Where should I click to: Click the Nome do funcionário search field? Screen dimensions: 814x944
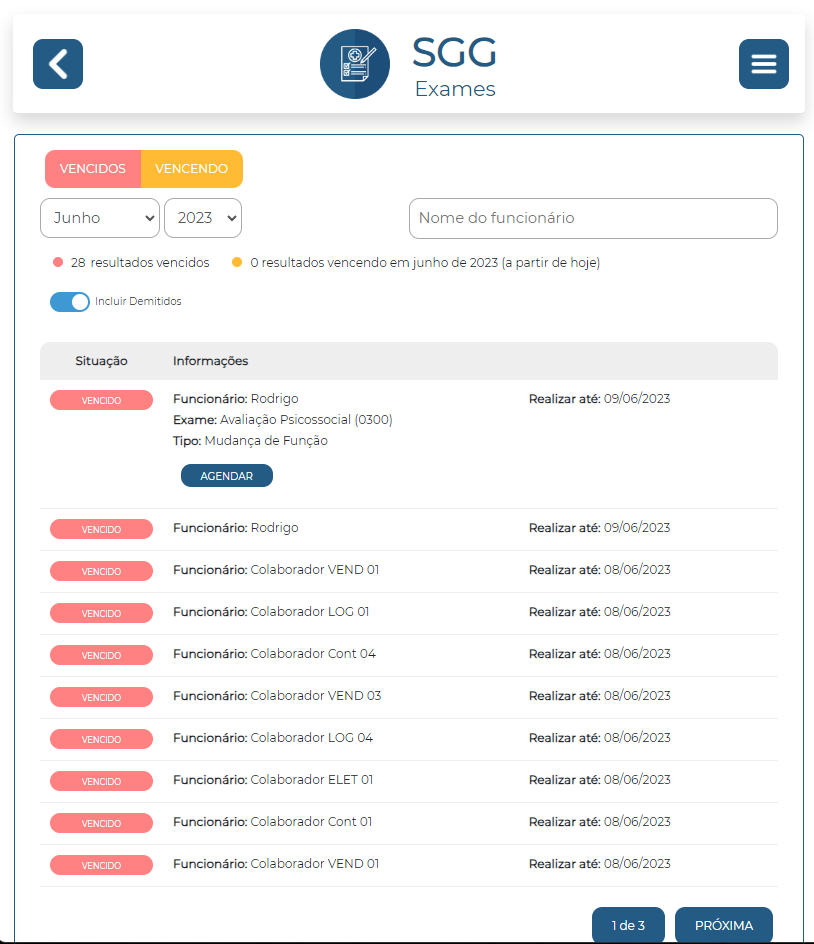pos(593,218)
